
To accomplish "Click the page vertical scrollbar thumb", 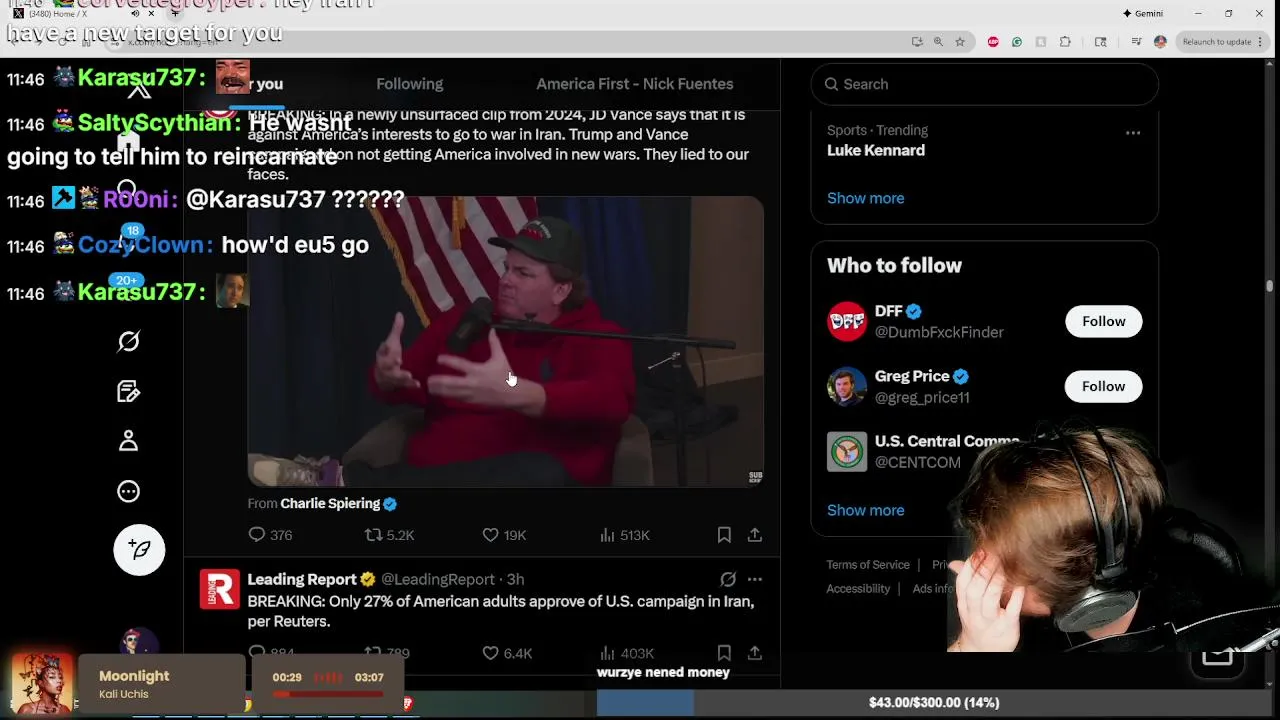I will pyautogui.click(x=1270, y=286).
